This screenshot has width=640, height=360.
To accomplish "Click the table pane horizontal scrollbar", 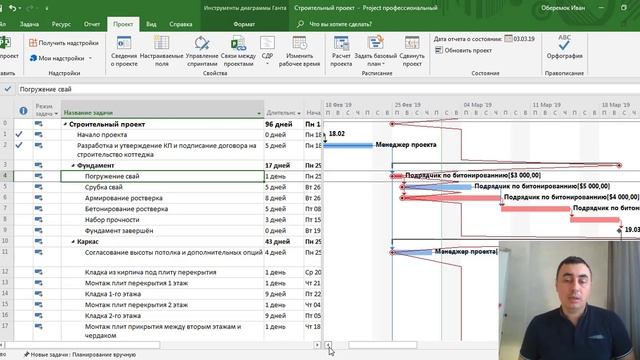I will (82, 345).
